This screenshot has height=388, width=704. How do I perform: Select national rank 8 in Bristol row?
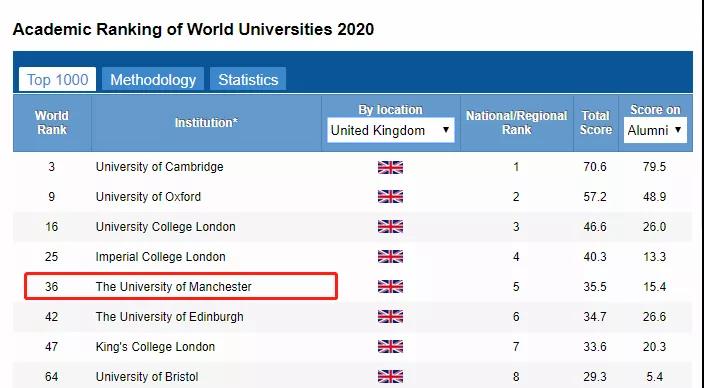pos(516,376)
